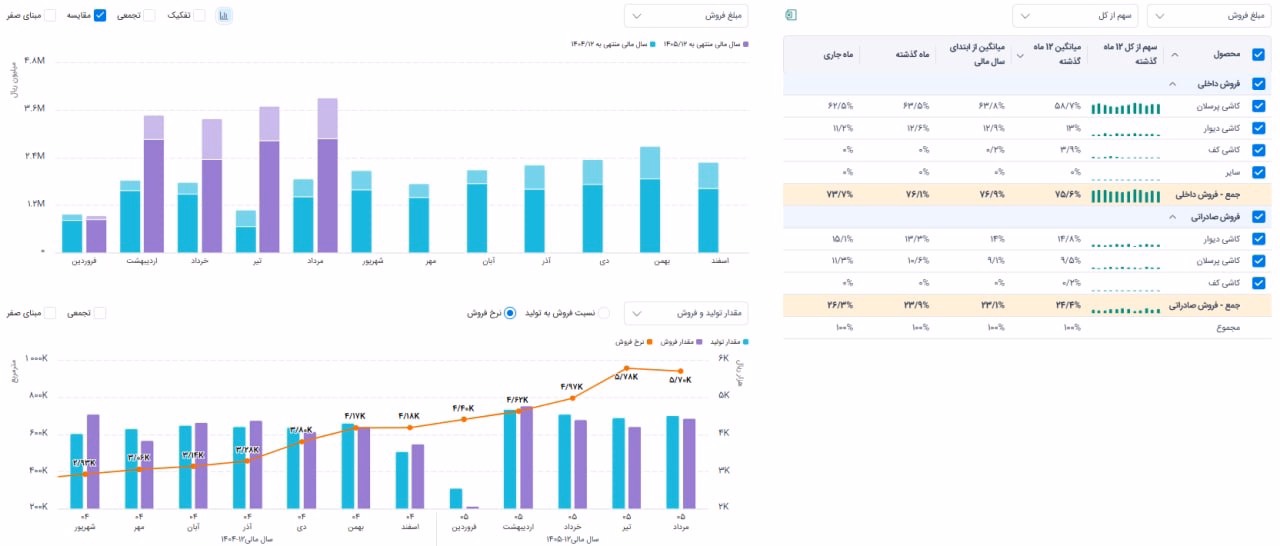Click sparkline in جمع - فروش داخلی row
The image size is (1280, 546).
click(x=1124, y=195)
